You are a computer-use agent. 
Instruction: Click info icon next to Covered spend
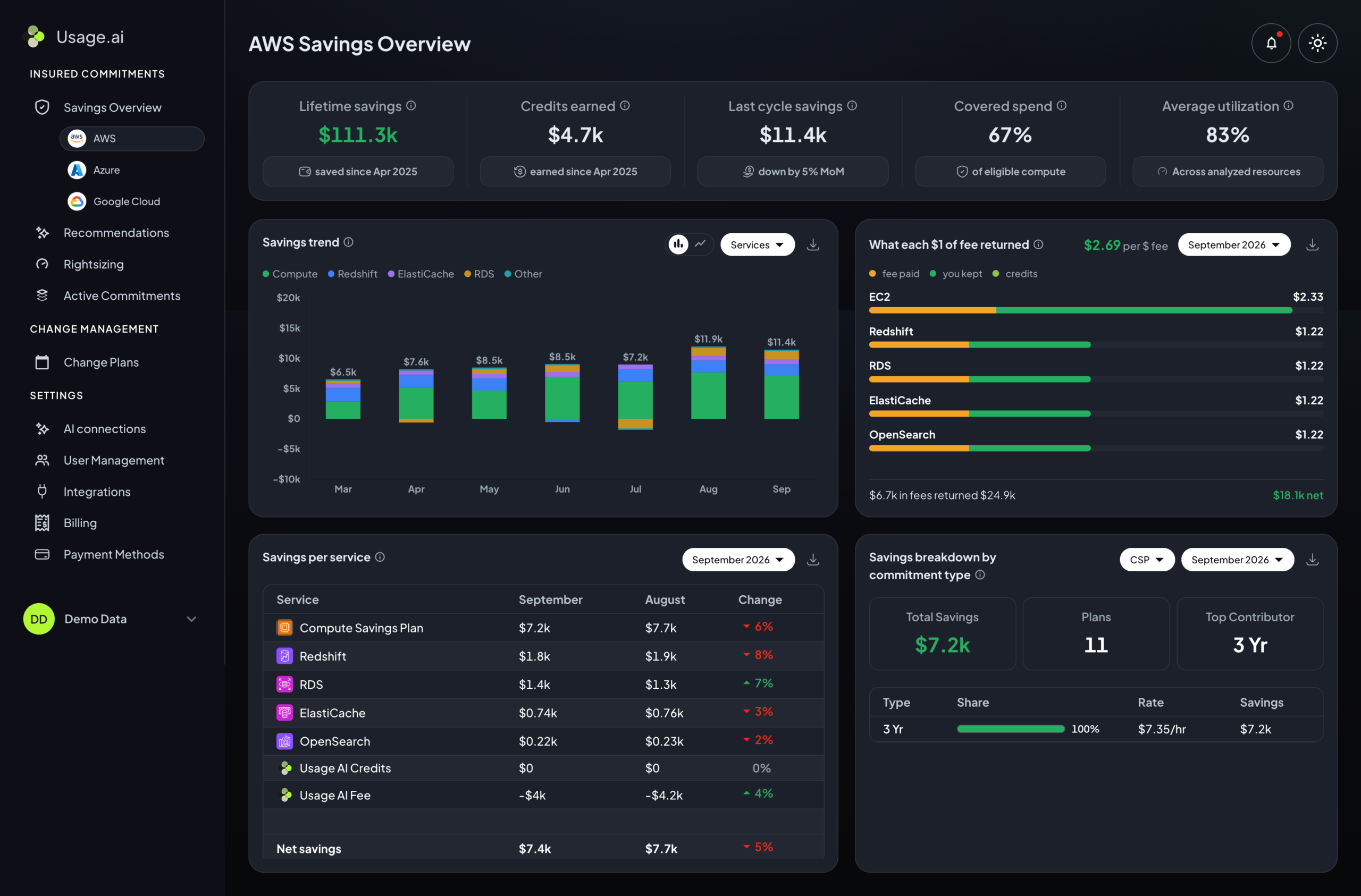[1061, 106]
